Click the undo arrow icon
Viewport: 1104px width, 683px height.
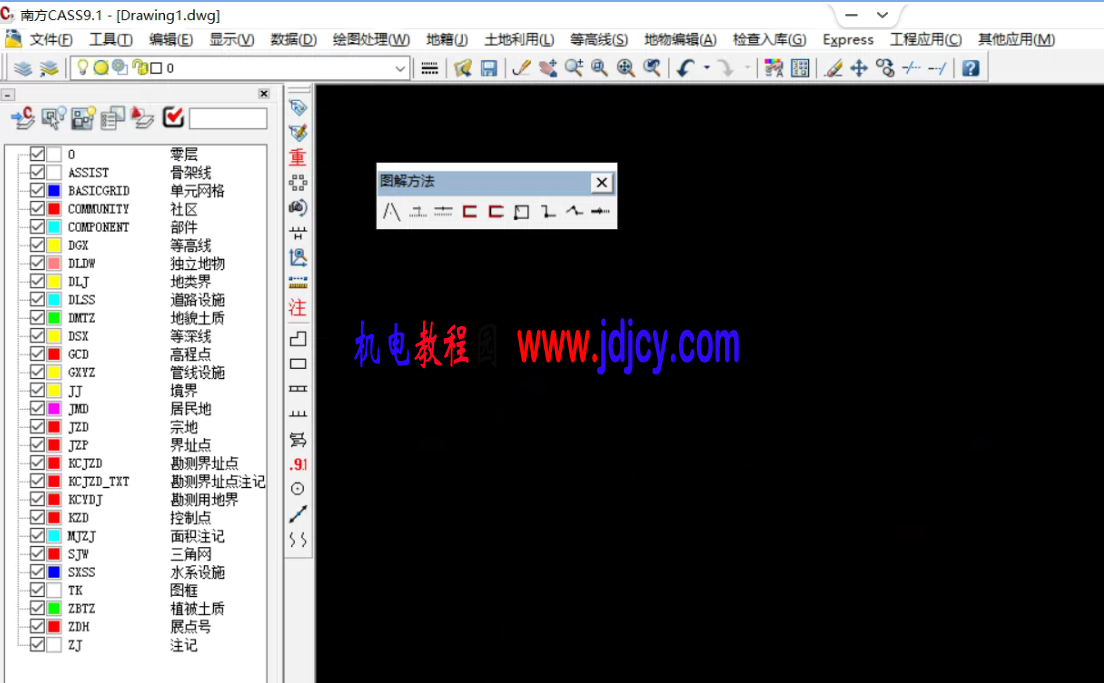685,68
